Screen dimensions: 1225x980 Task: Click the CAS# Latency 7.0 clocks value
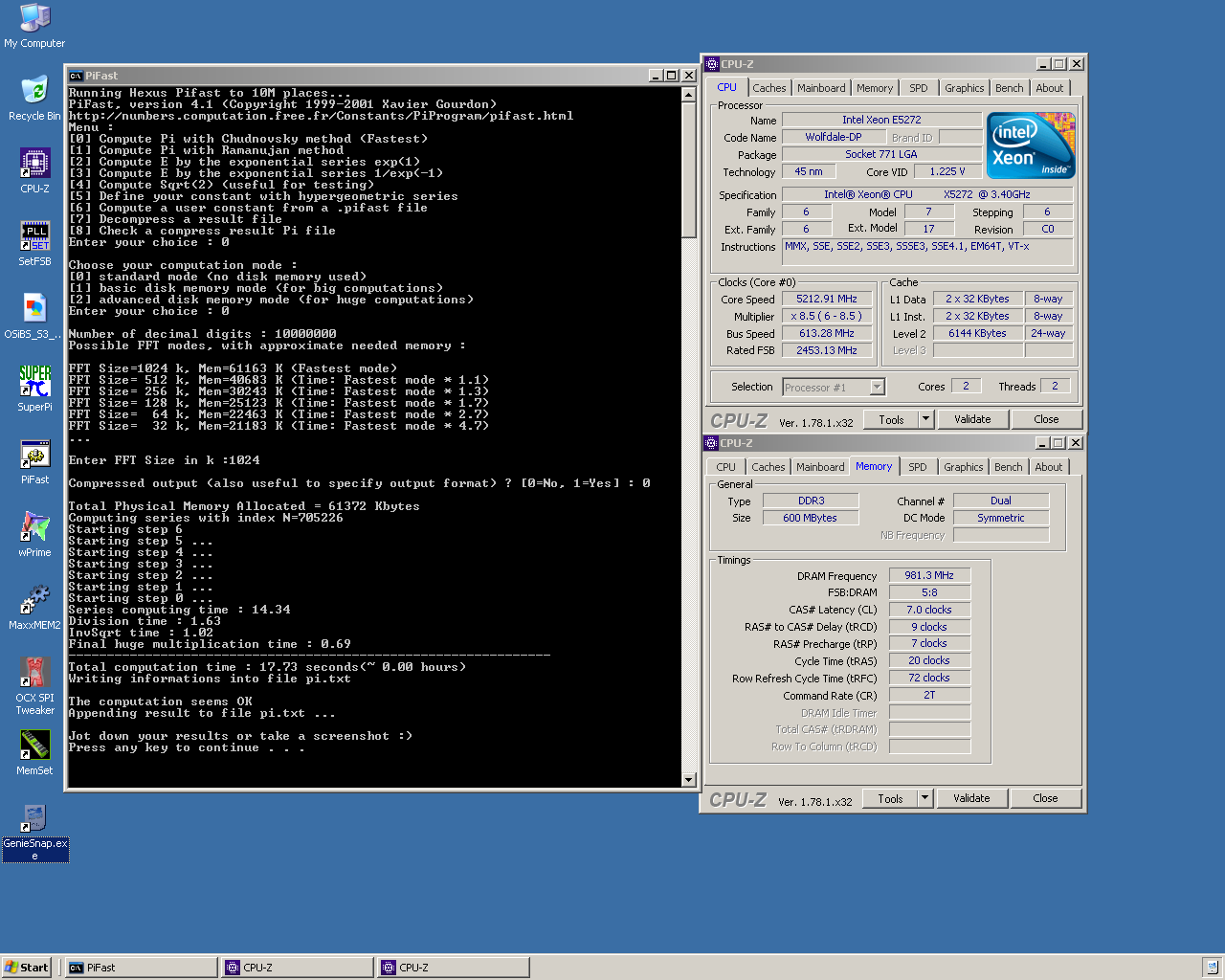click(x=929, y=610)
